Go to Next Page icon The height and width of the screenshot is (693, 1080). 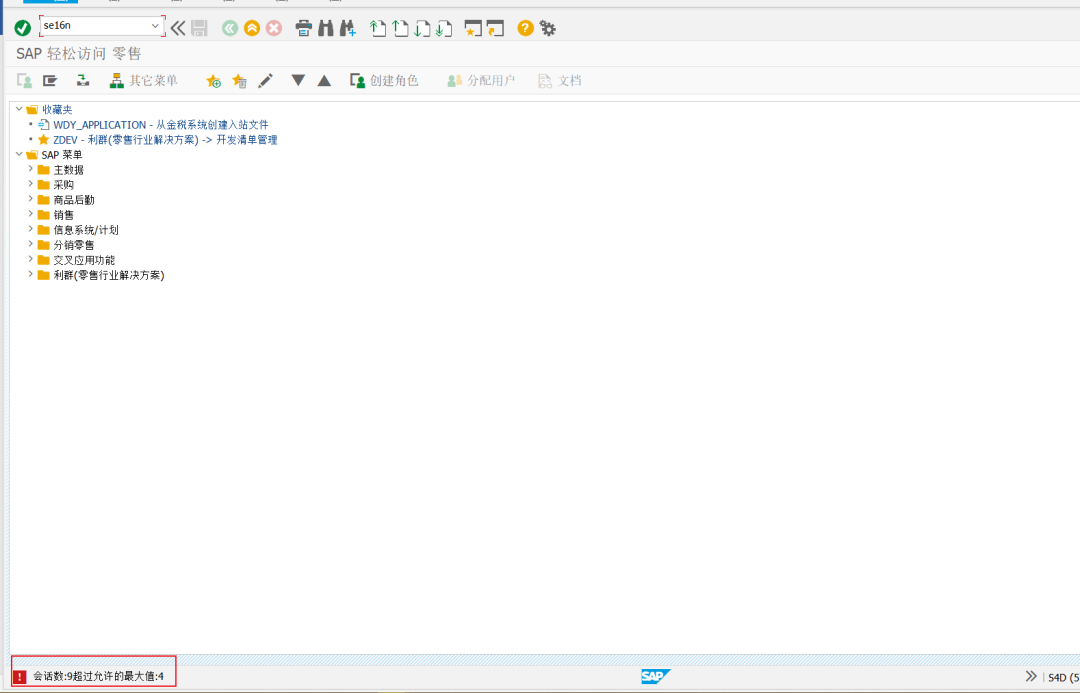[422, 28]
